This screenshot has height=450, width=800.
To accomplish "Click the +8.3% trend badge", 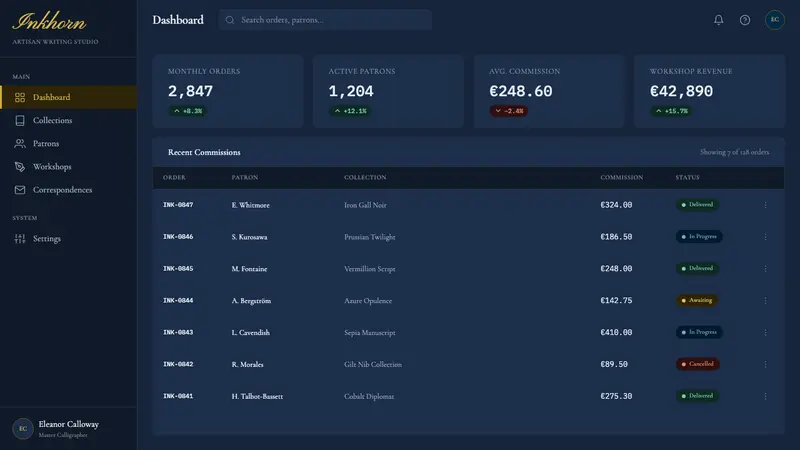I will pyautogui.click(x=188, y=111).
